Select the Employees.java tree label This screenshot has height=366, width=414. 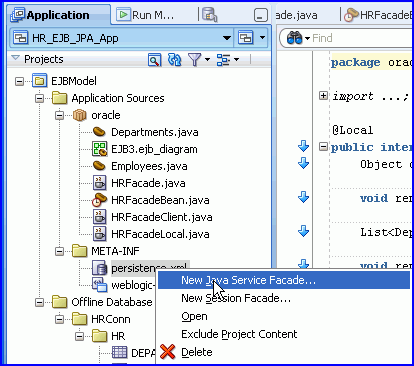(x=149, y=166)
